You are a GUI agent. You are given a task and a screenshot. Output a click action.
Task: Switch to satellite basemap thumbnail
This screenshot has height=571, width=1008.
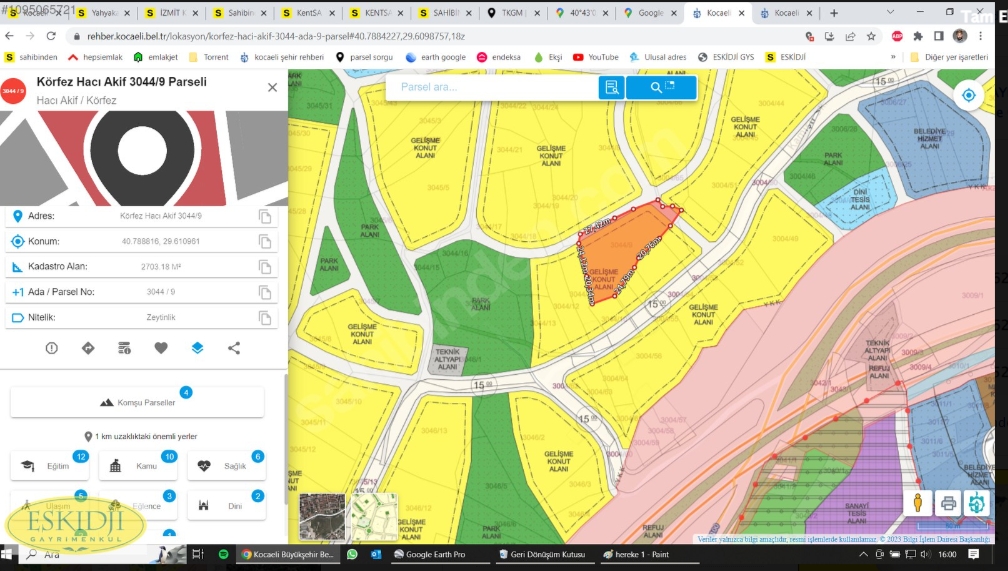click(x=322, y=517)
